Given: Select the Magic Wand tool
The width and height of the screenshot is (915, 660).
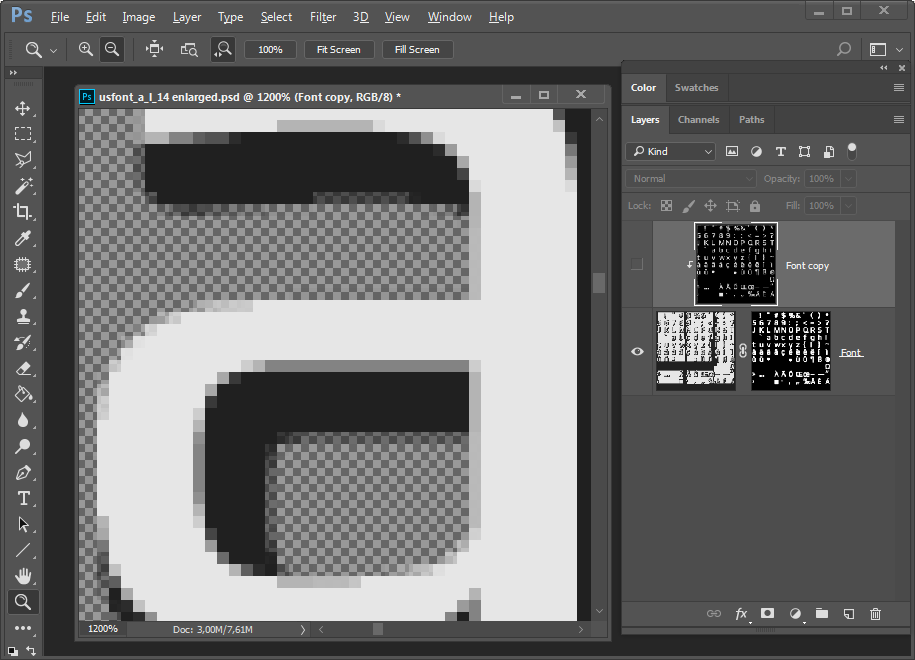Looking at the screenshot, I should coord(23,186).
